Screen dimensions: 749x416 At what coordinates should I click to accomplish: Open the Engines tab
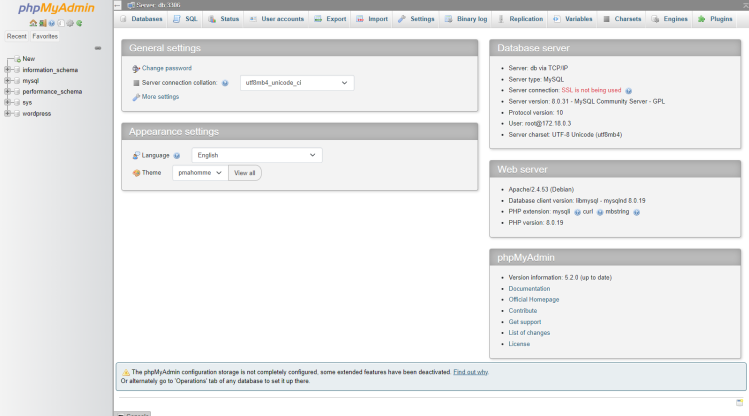pyautogui.click(x=670, y=19)
